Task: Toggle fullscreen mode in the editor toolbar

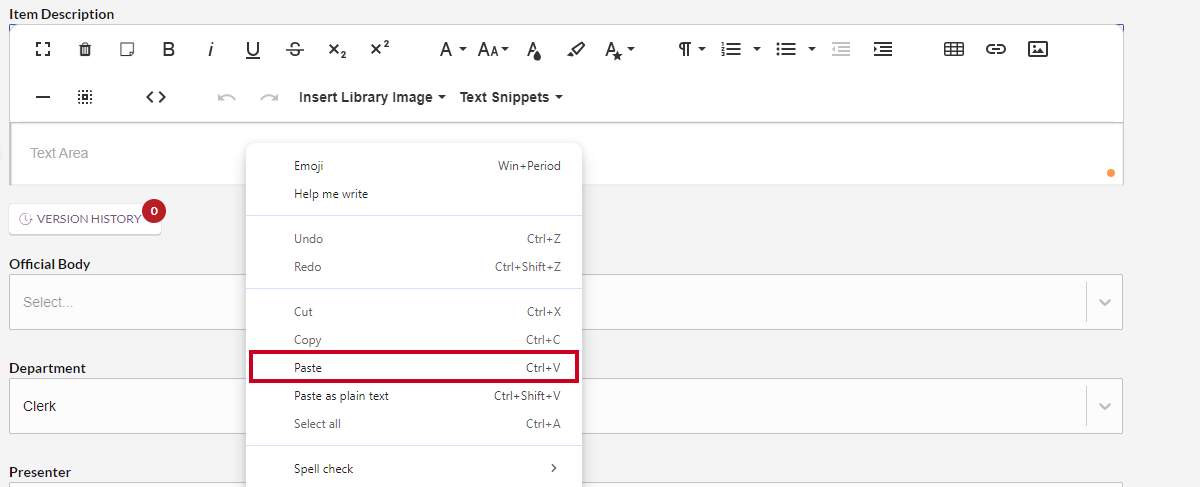Action: click(x=43, y=49)
